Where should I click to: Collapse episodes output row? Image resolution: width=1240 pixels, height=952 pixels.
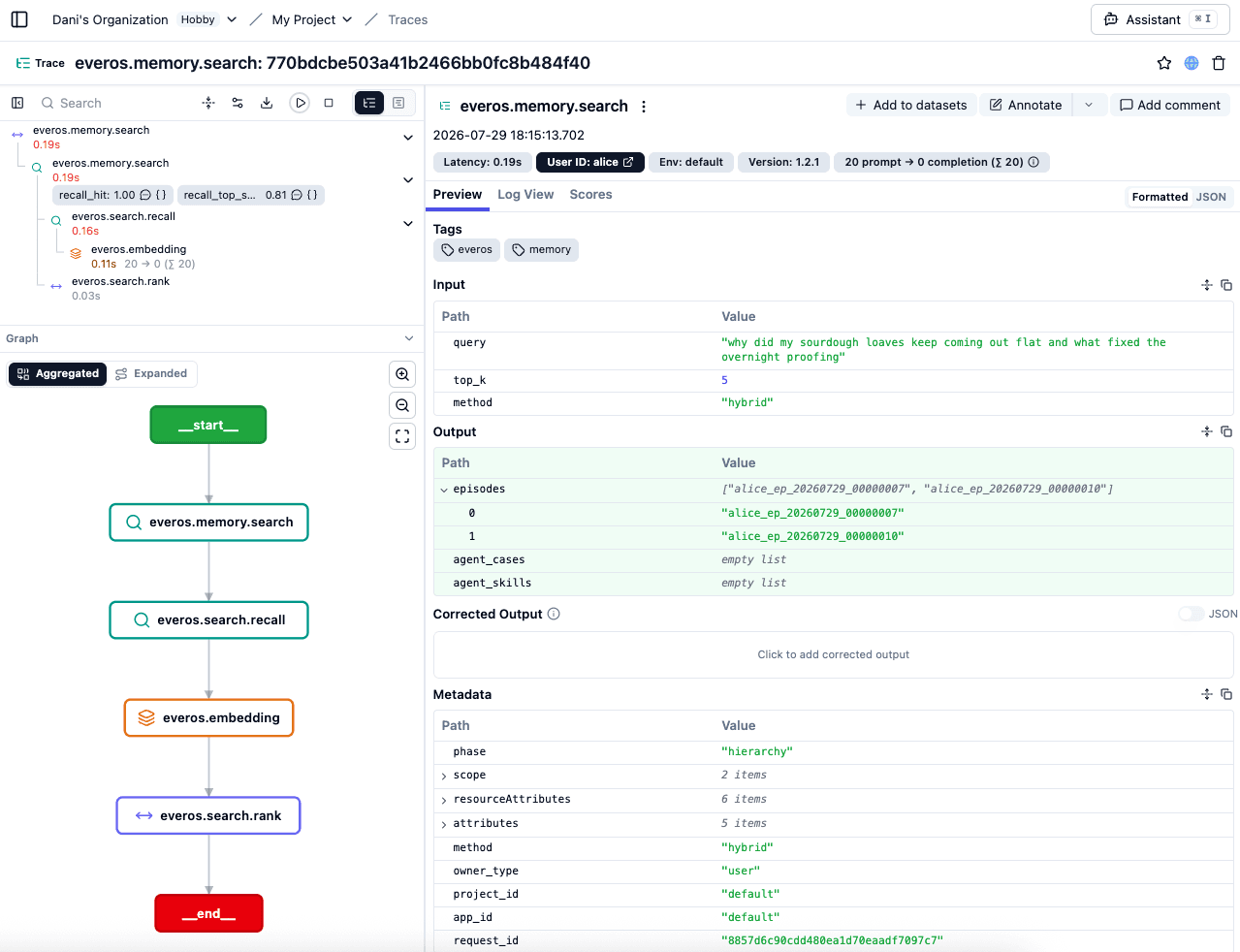[x=444, y=490]
